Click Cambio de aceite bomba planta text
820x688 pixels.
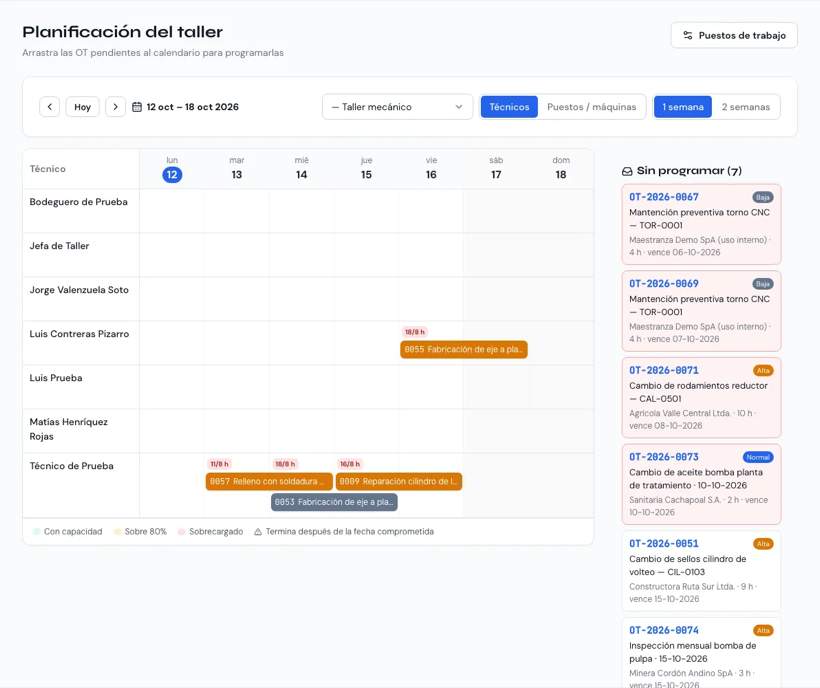[x=696, y=478]
